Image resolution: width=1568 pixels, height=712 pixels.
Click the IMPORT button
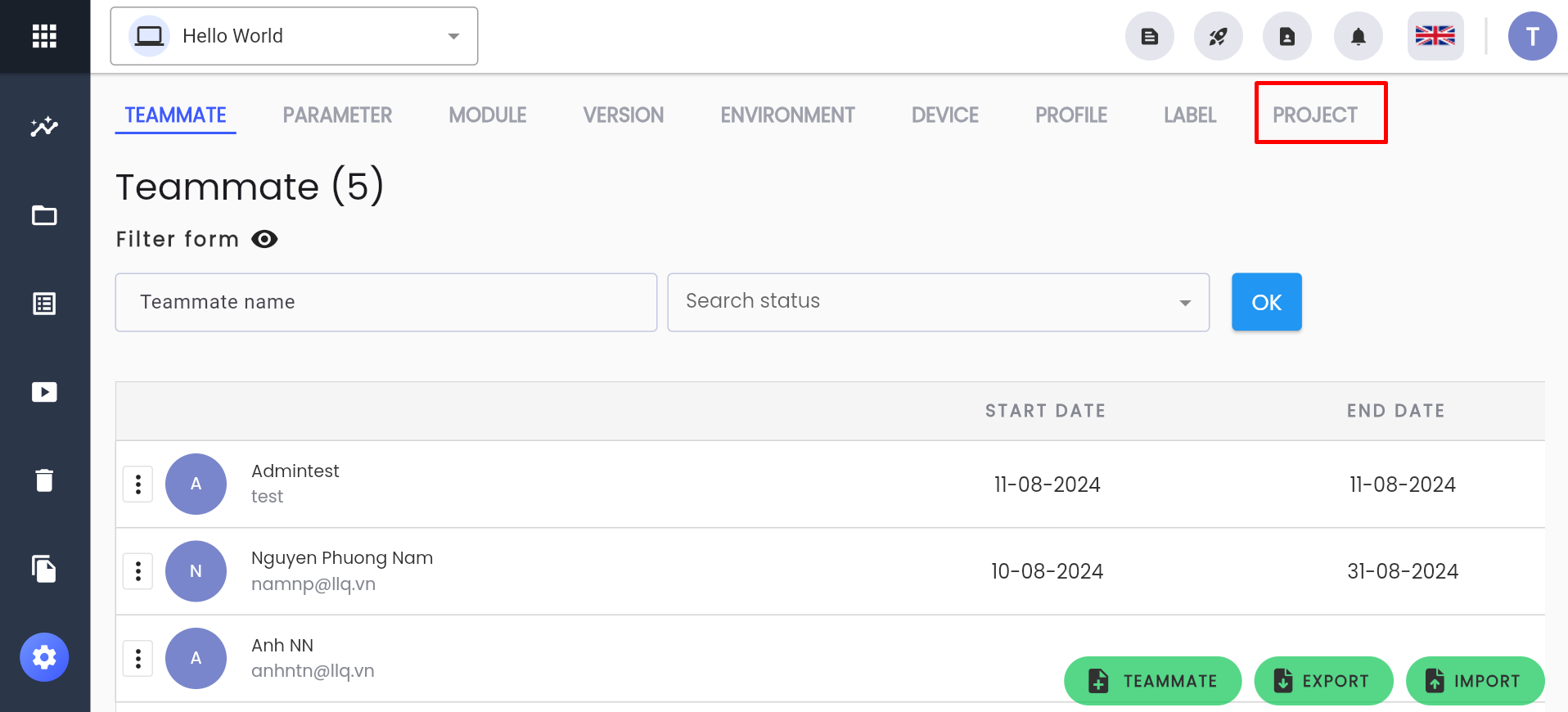point(1476,681)
